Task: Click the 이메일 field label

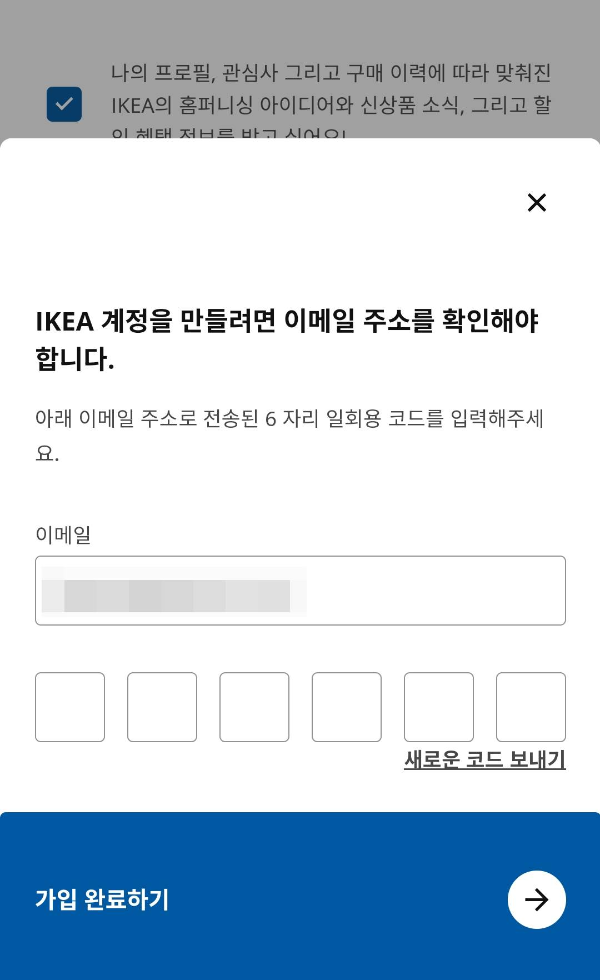Action: [x=62, y=535]
